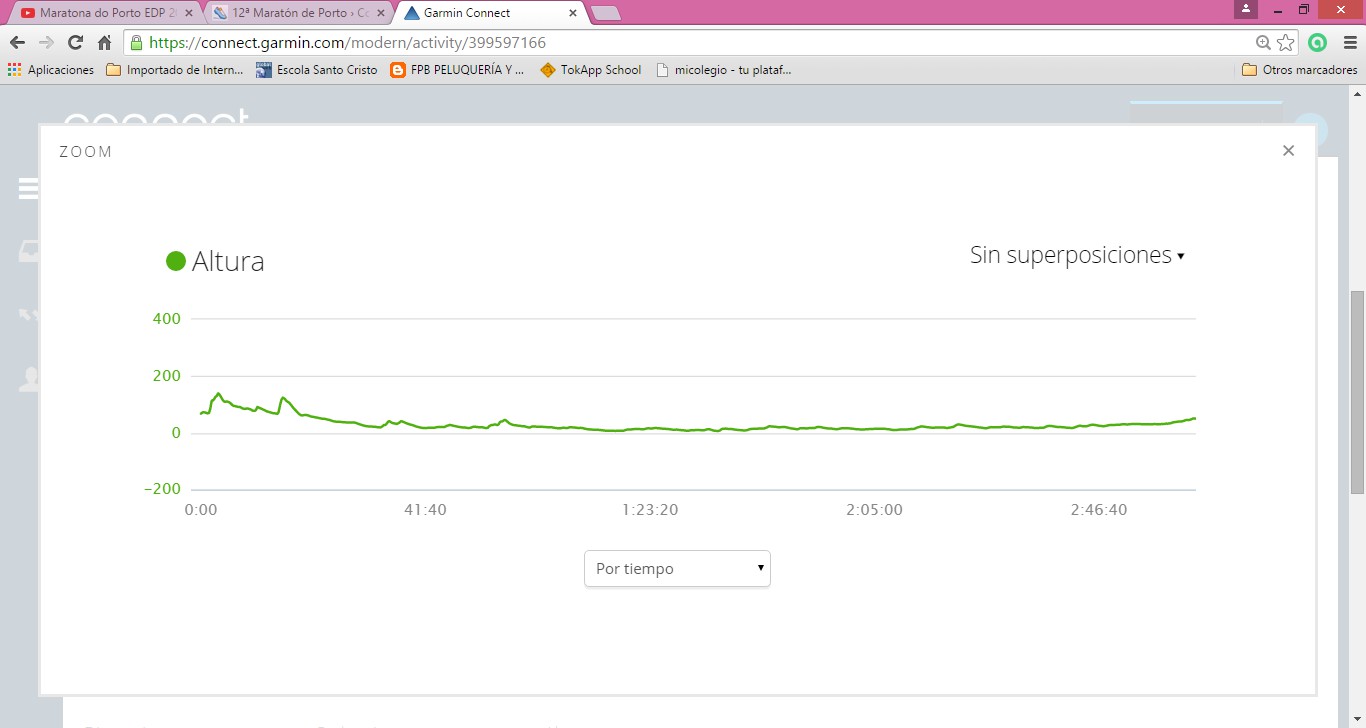Viewport: 1366px width, 728px height.
Task: Expand the Por tiempo selector
Action: [x=677, y=568]
